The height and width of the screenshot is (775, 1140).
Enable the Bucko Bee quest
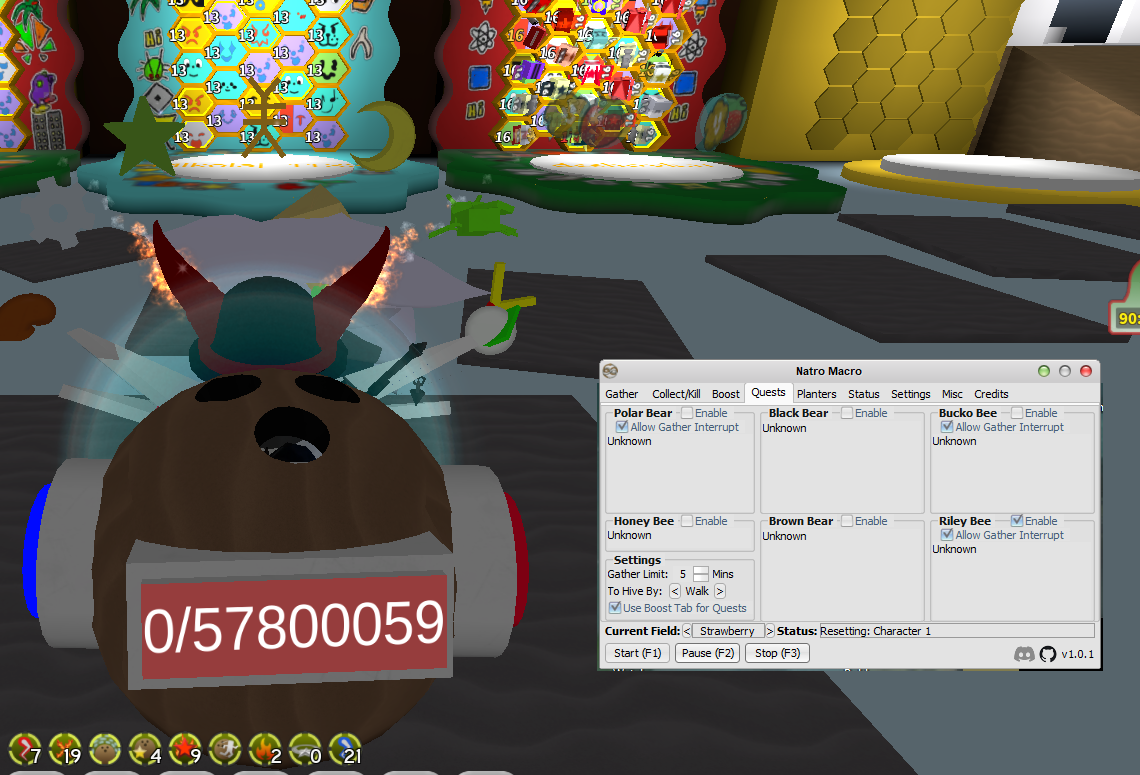(x=1017, y=413)
